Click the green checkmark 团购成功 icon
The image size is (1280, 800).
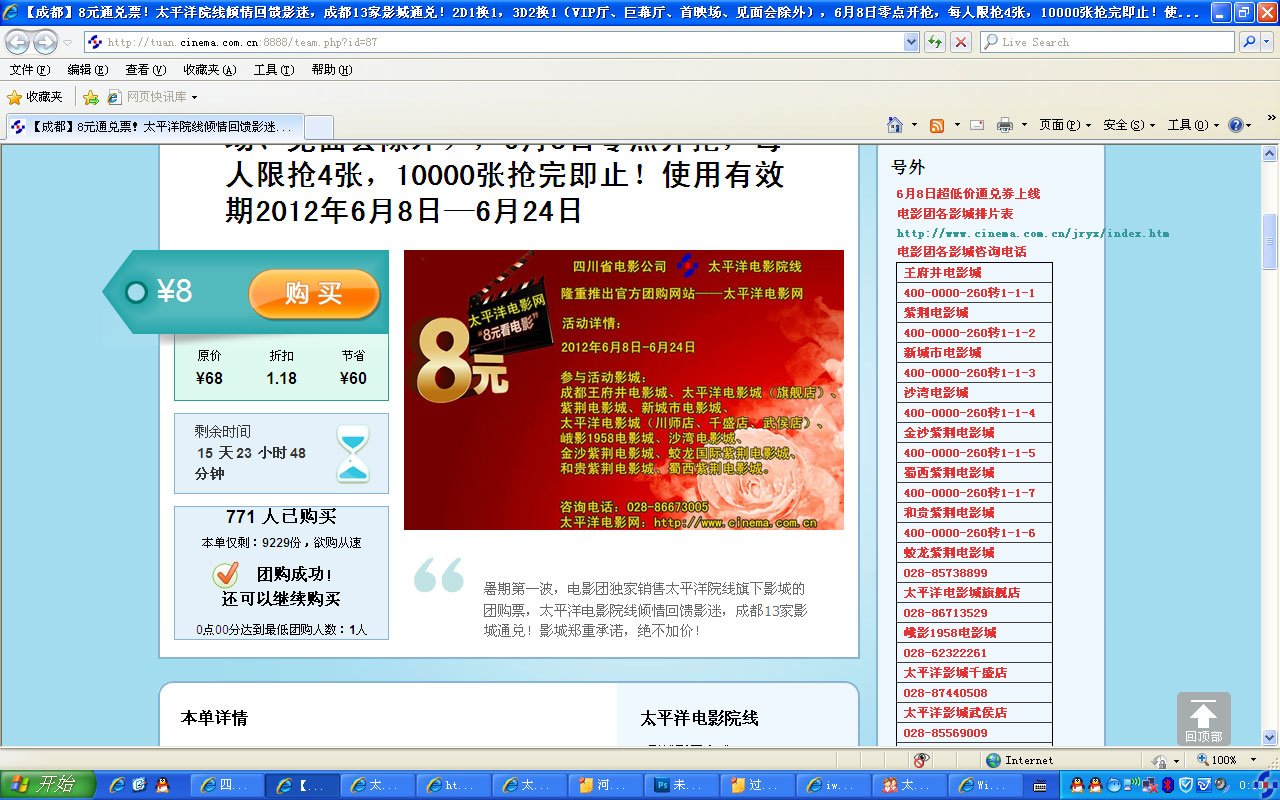[x=225, y=575]
